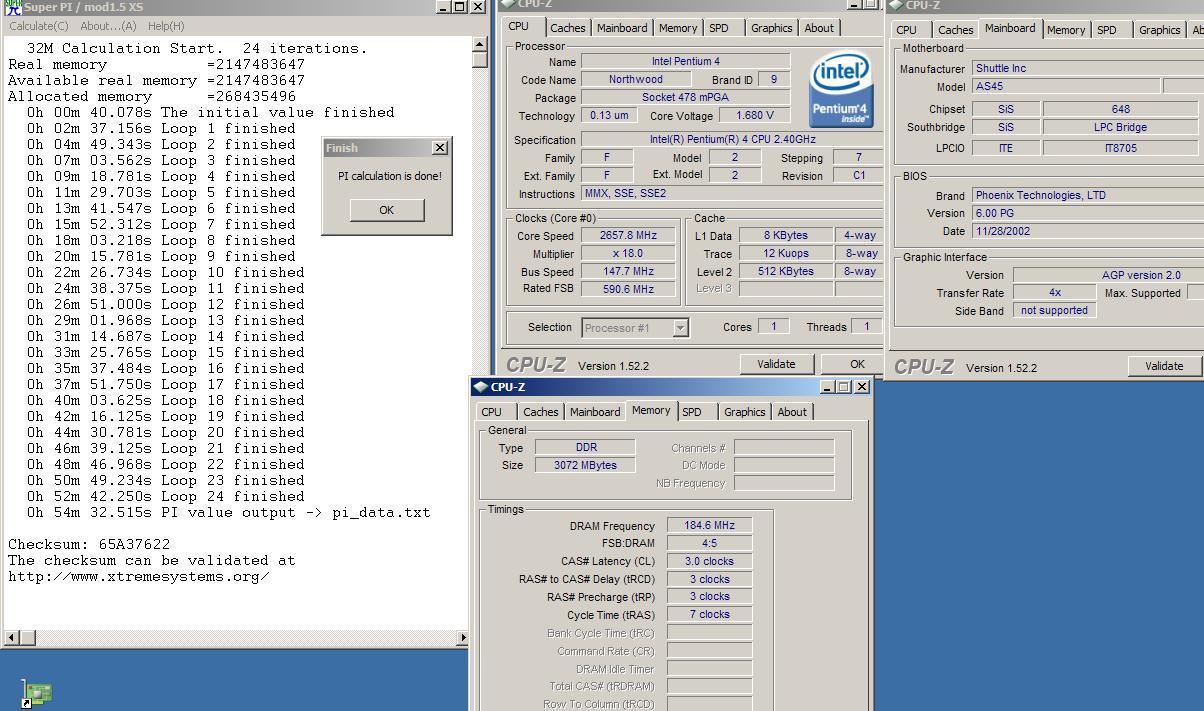Click the Rated FSB 590.6 MHz value

[629, 289]
